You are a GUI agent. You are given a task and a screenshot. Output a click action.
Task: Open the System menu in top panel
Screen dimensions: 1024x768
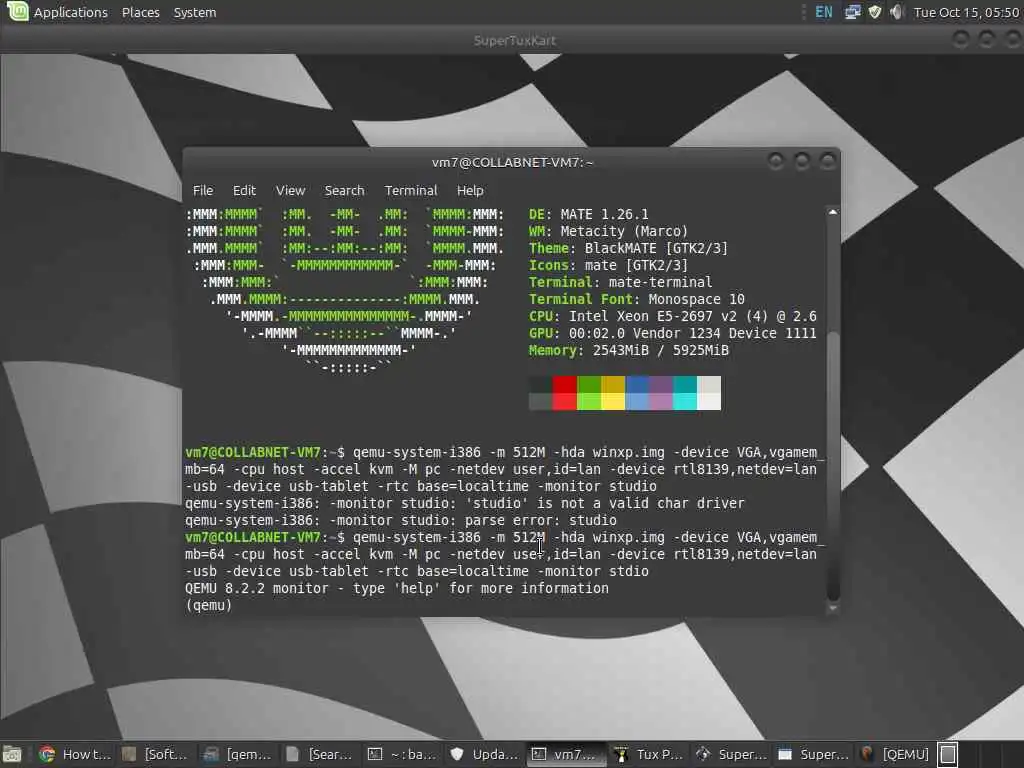click(195, 12)
